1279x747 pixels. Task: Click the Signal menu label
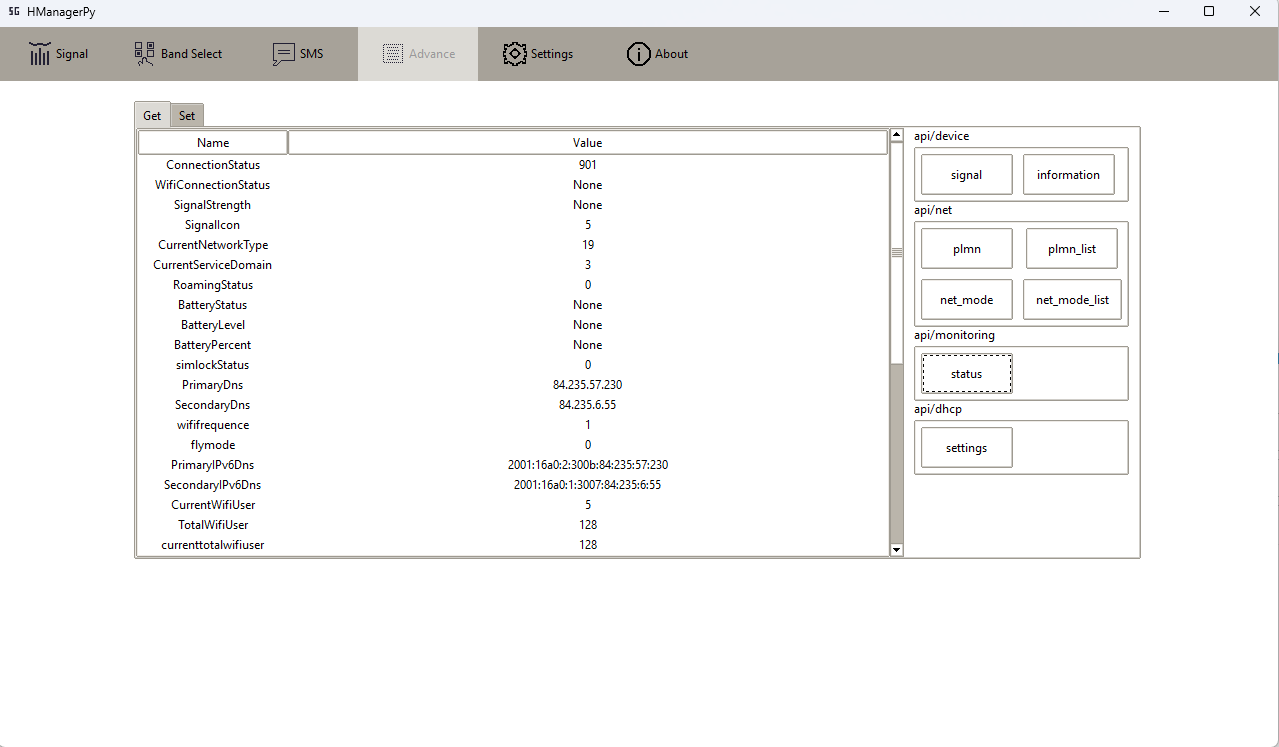click(x=72, y=54)
